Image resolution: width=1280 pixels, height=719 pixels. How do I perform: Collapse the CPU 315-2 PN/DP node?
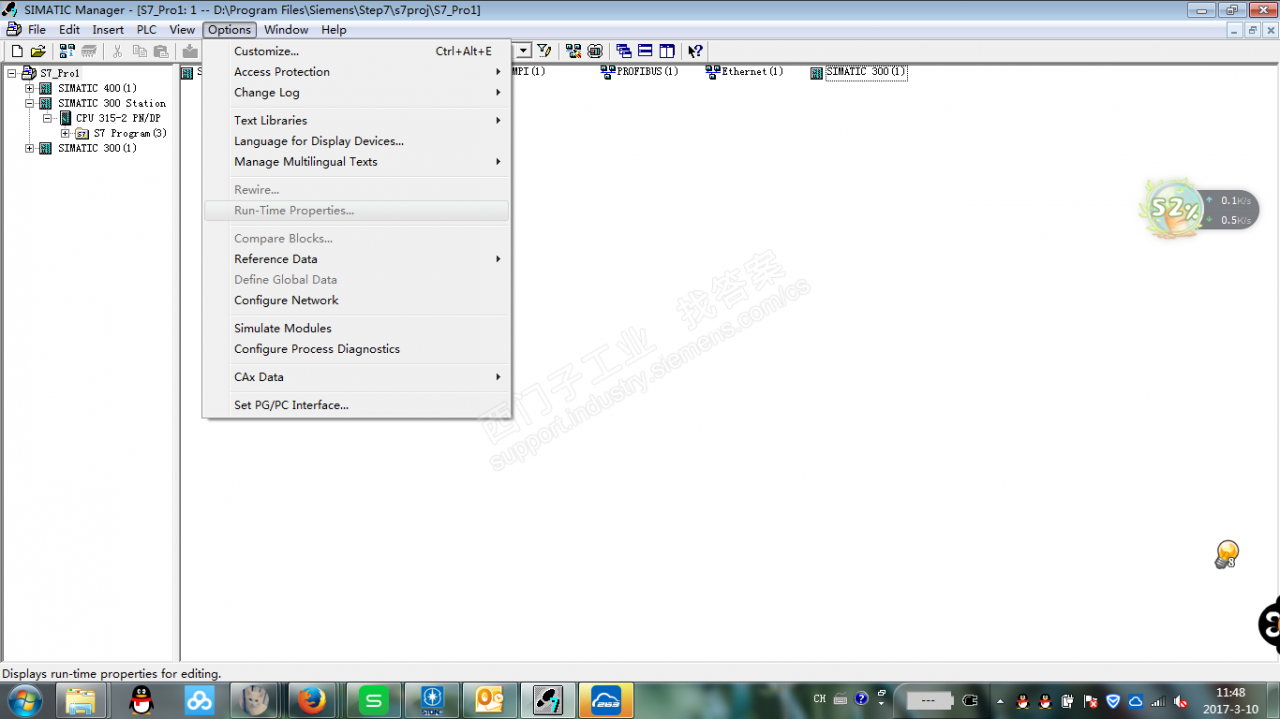48,118
